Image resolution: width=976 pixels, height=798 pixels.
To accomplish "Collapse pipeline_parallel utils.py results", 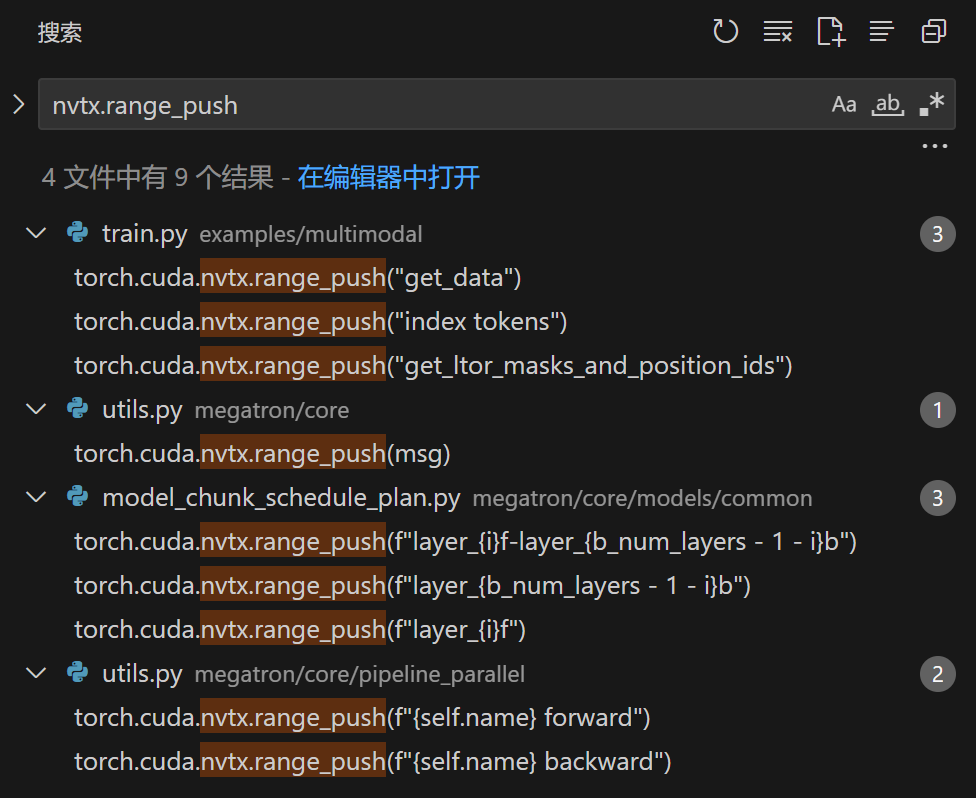I will point(37,674).
